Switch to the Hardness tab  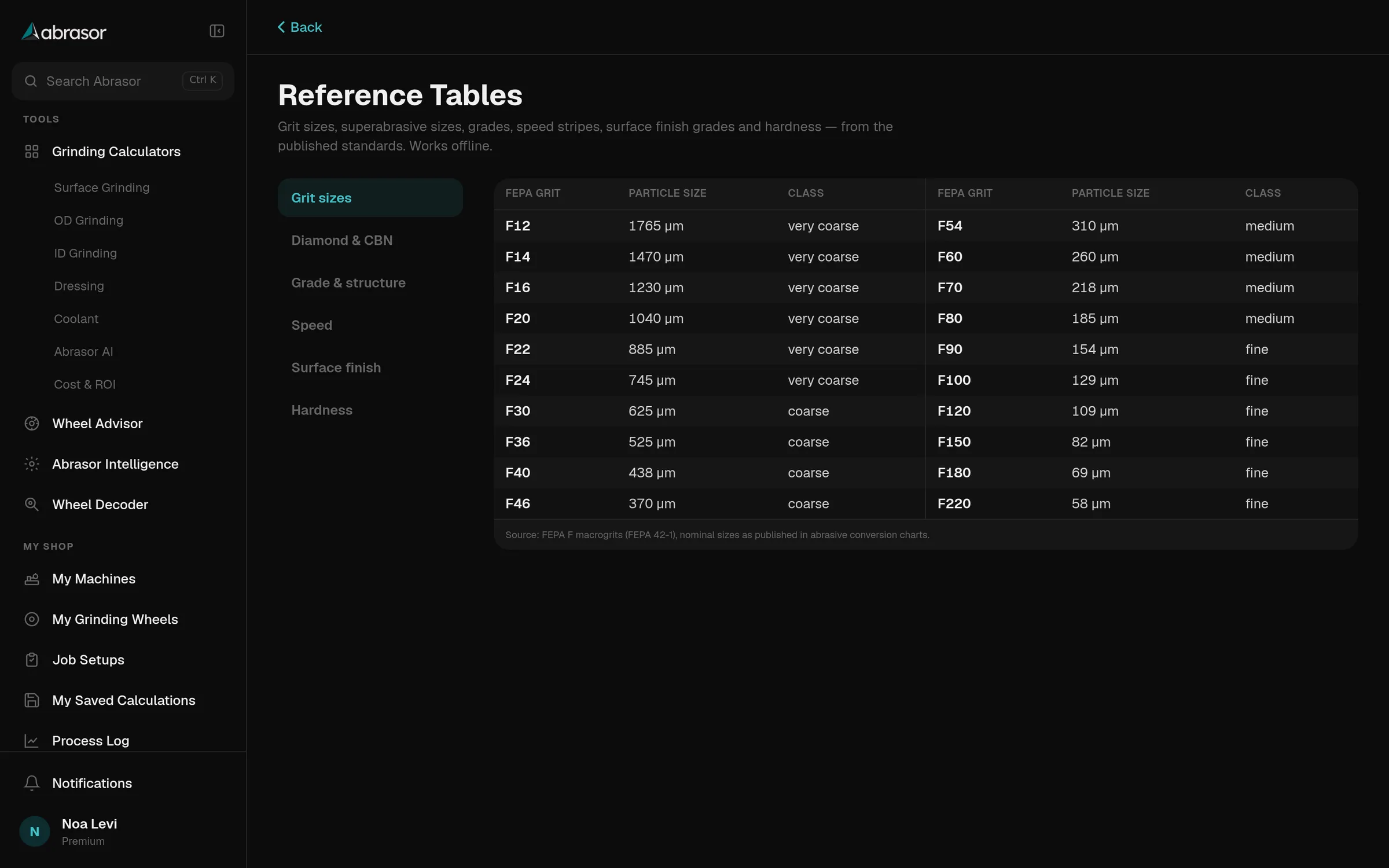(x=370, y=410)
